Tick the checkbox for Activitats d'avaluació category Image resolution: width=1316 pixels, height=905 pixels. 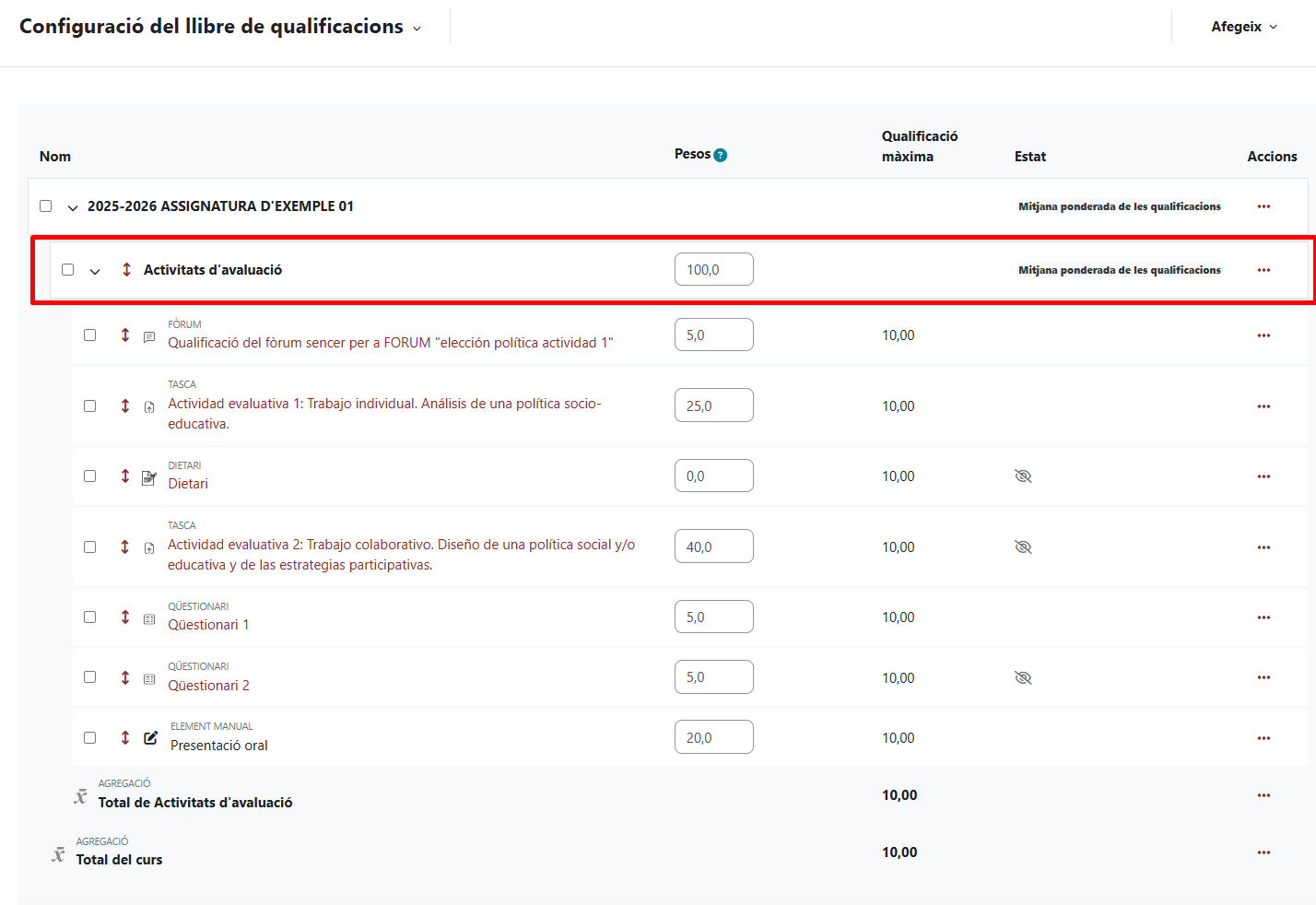point(68,270)
